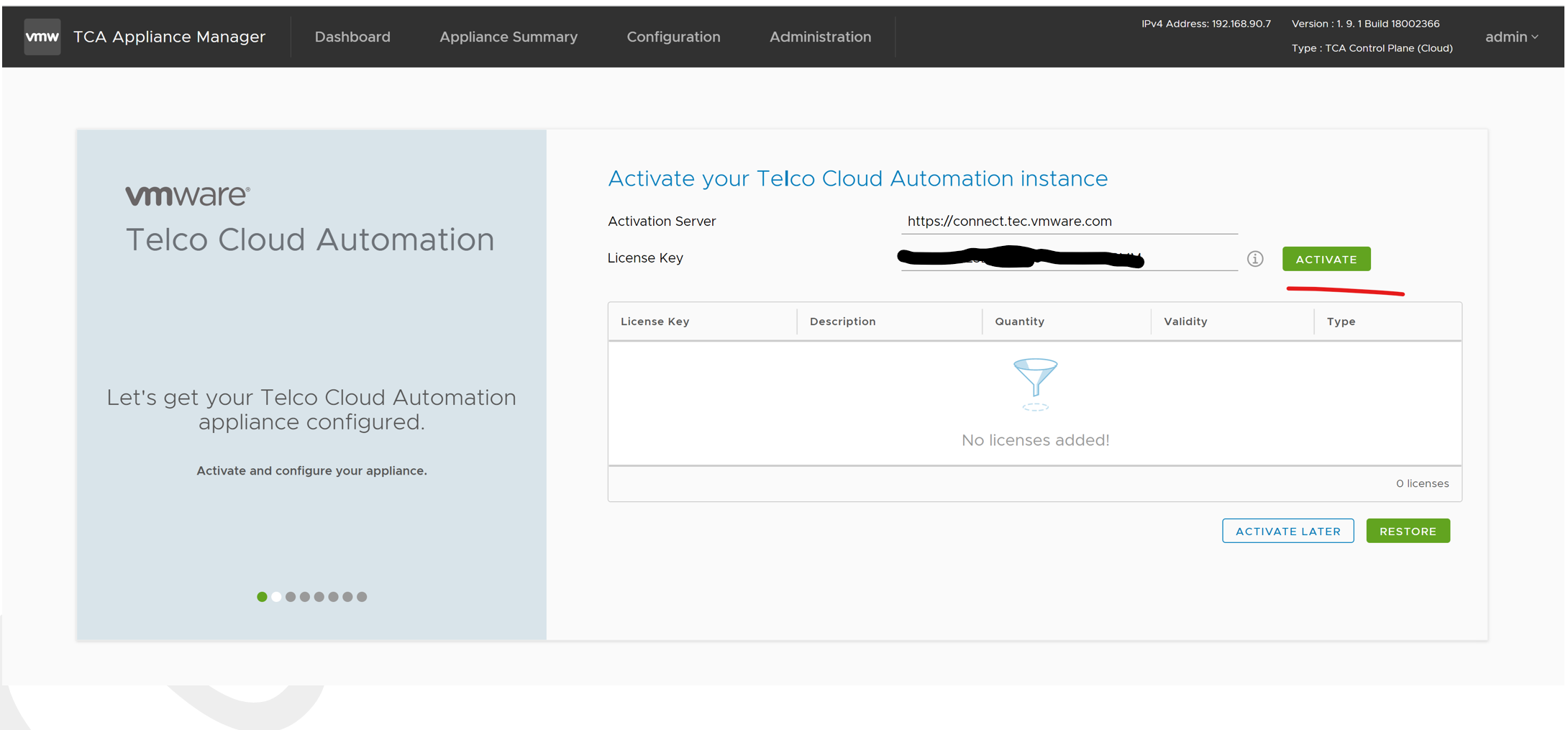The image size is (1568, 730).
Task: Choose ACTIVATE LATER option
Action: coord(1287,531)
